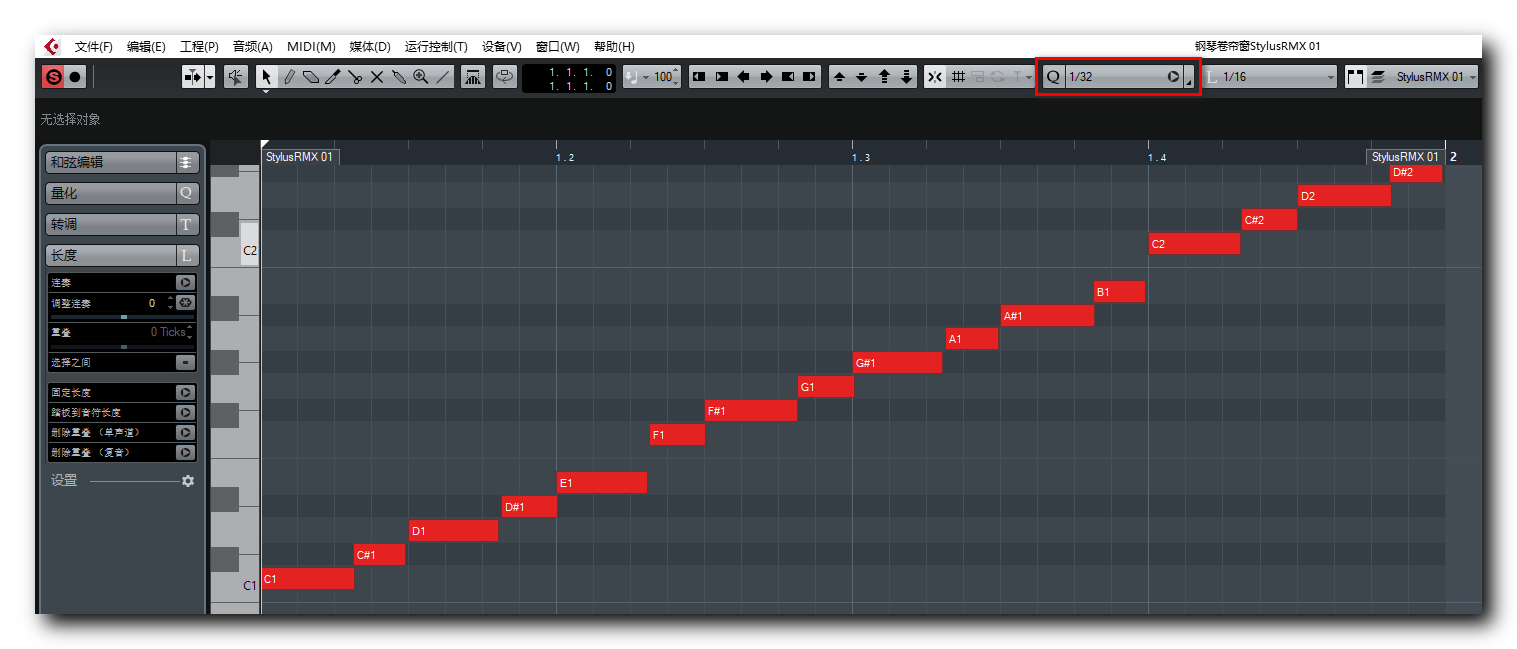The height and width of the screenshot is (649, 1517).
Task: Toggle the piano-roll keyboard display icon
Action: coord(474,76)
